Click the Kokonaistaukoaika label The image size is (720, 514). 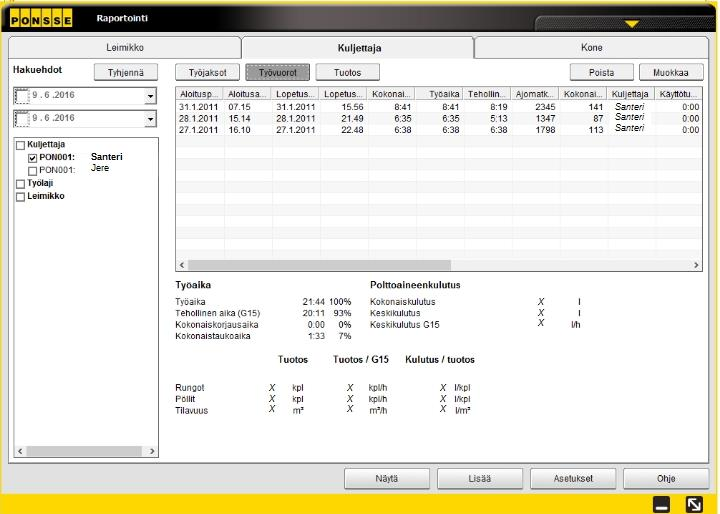(x=213, y=336)
